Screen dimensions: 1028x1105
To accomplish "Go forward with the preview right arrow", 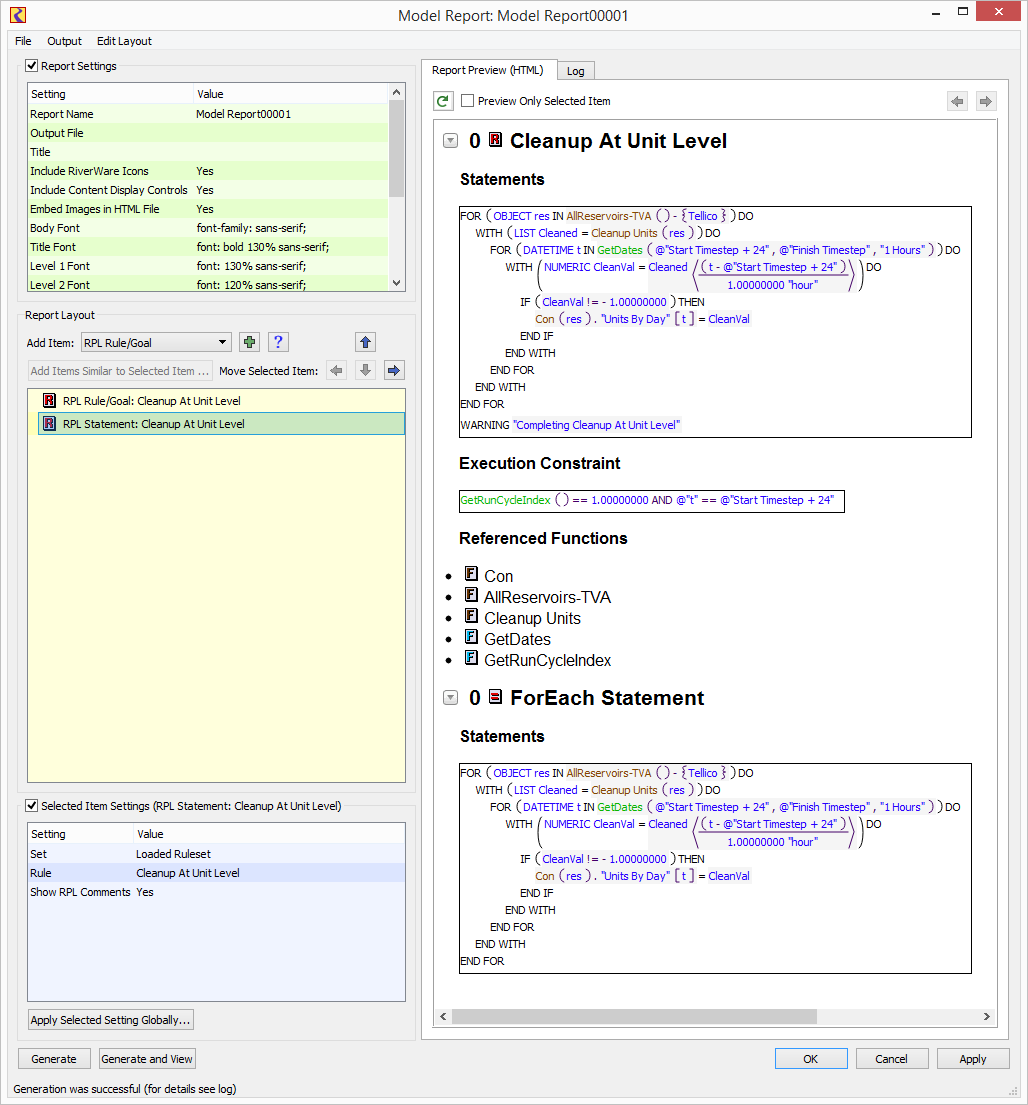I will [986, 101].
